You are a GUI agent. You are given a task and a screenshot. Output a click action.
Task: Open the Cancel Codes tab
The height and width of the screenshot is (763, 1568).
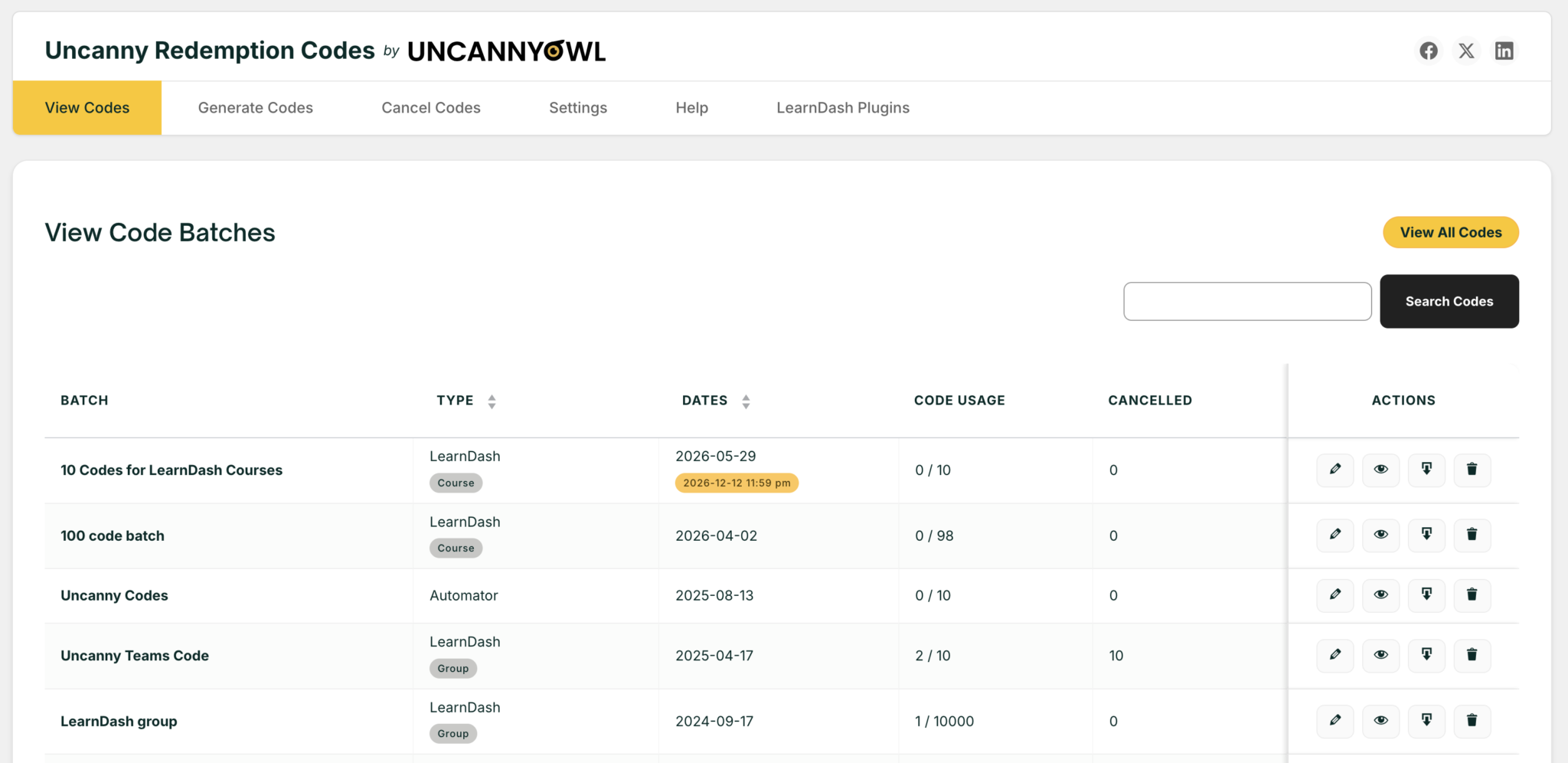[x=431, y=108]
